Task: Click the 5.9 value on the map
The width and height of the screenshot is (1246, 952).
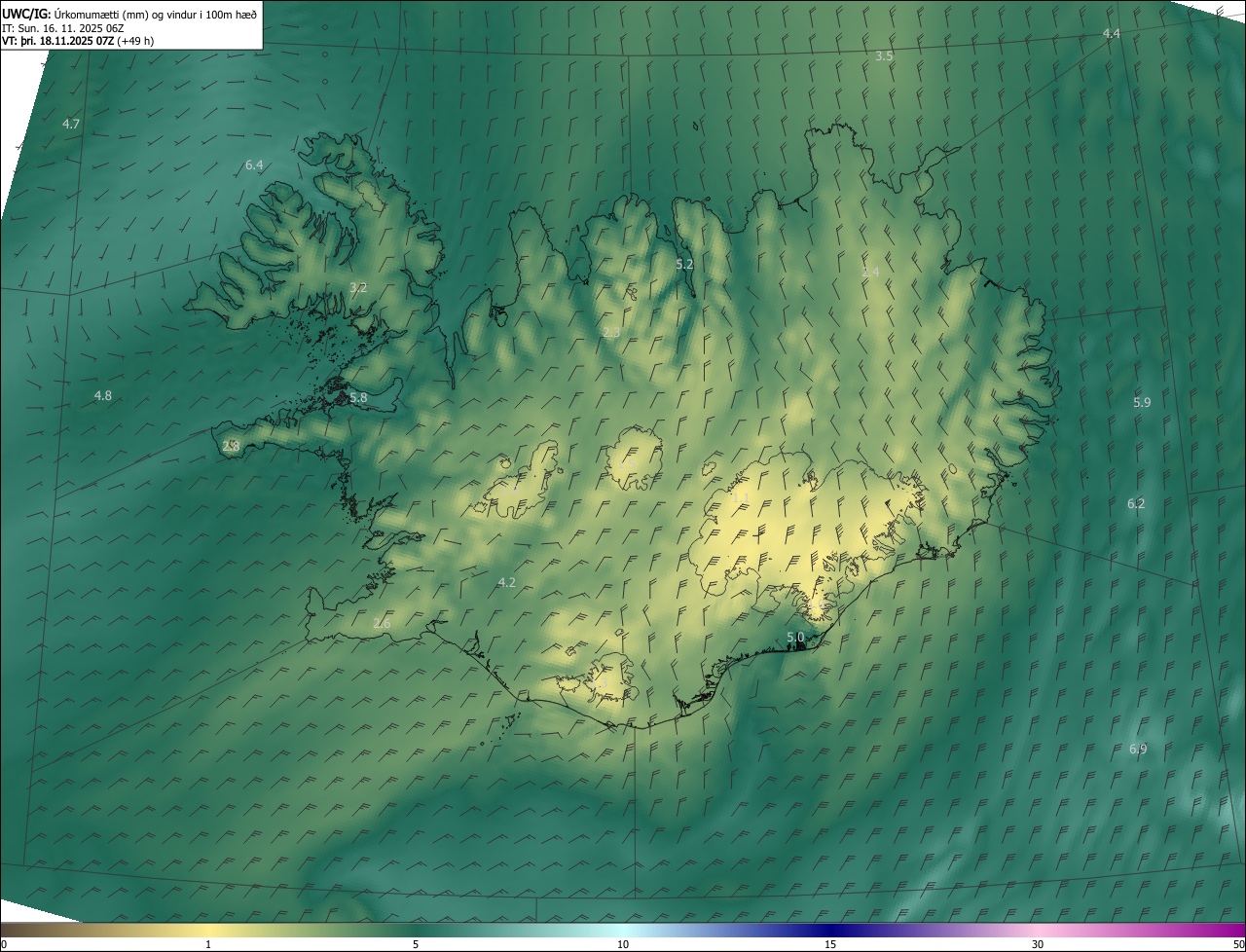Action: (1142, 402)
